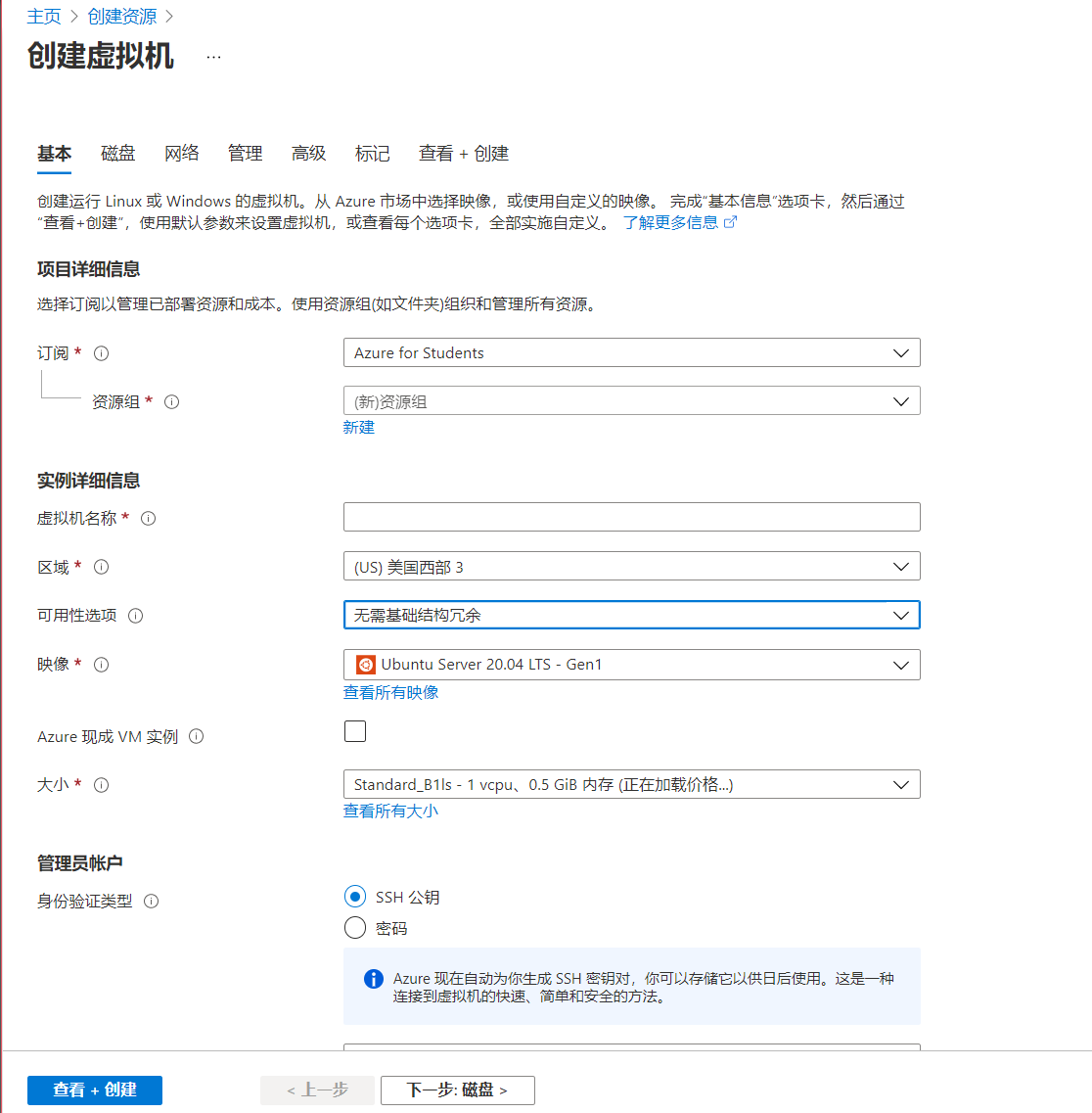
Task: Expand the 可用性选项 dropdown
Action: click(x=631, y=615)
